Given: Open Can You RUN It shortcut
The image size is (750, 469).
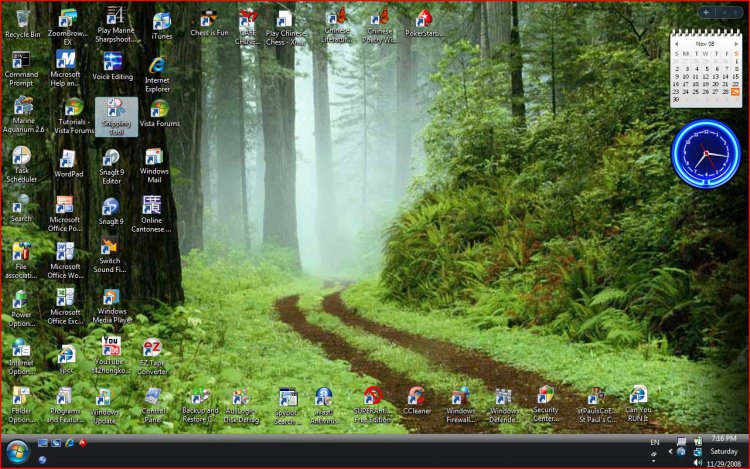Looking at the screenshot, I should [x=638, y=404].
